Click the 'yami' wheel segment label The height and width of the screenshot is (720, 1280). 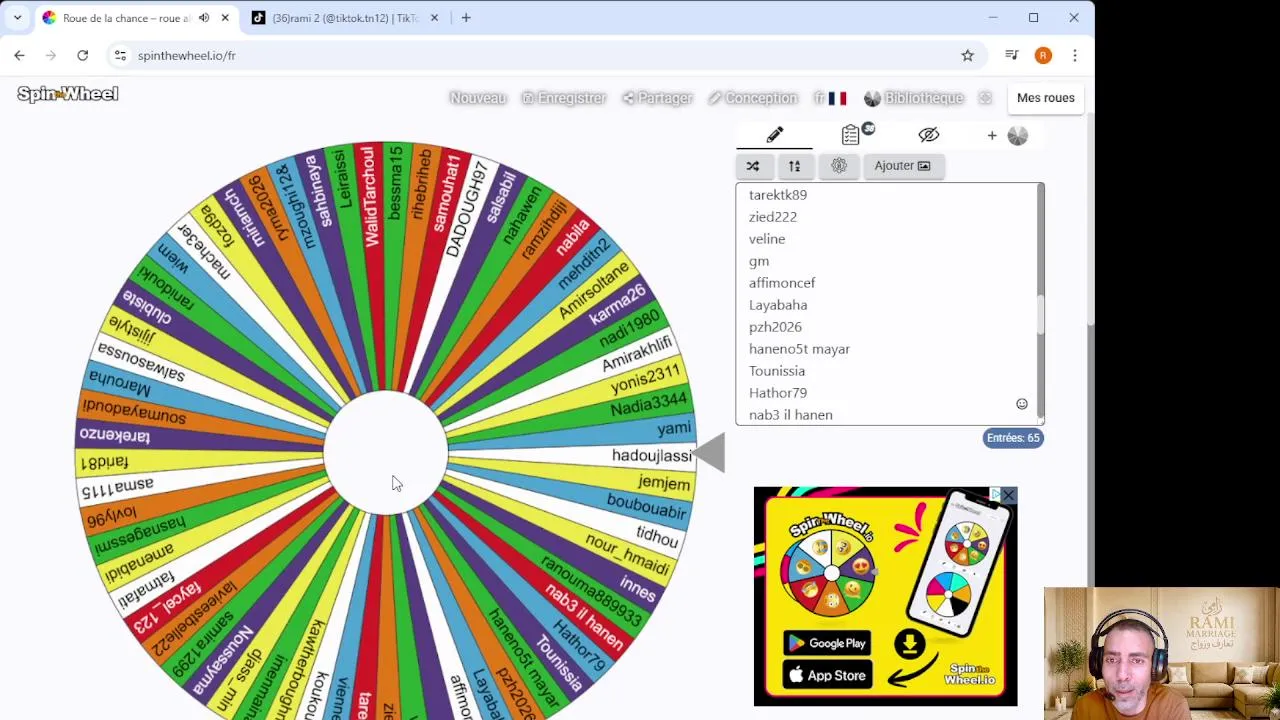click(674, 429)
